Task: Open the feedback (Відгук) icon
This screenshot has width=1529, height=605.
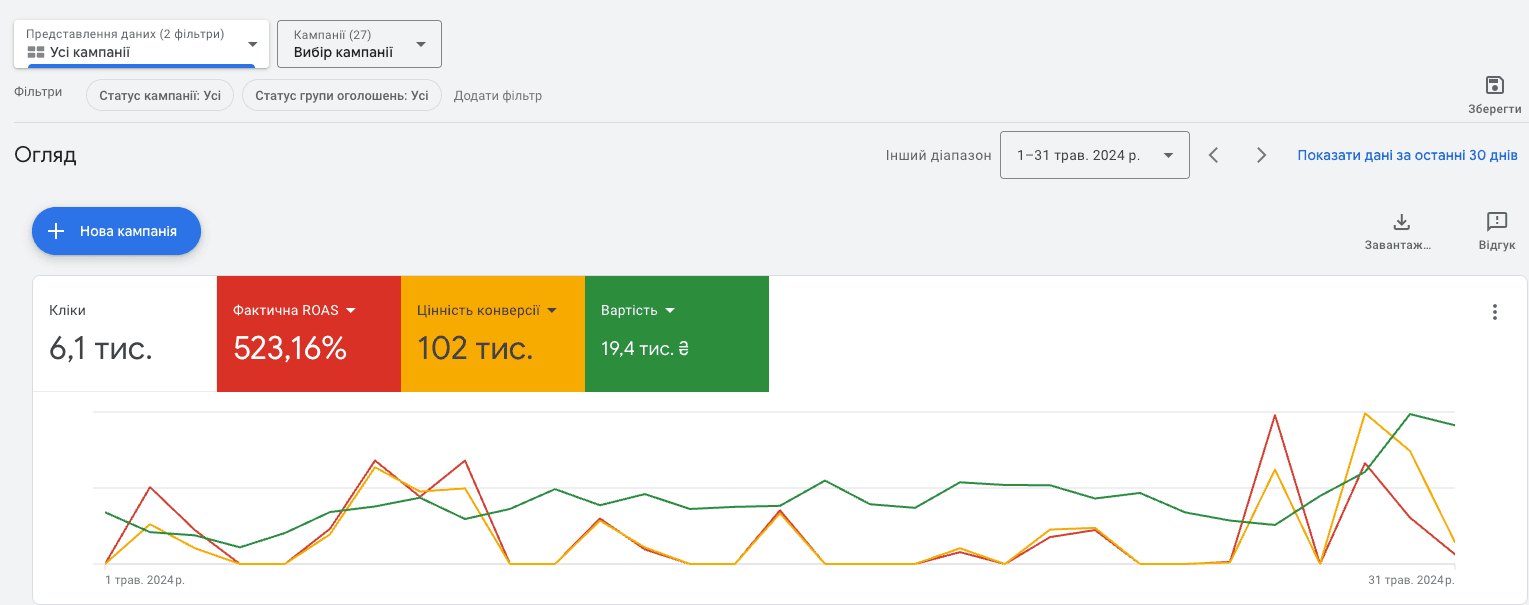Action: click(1497, 221)
